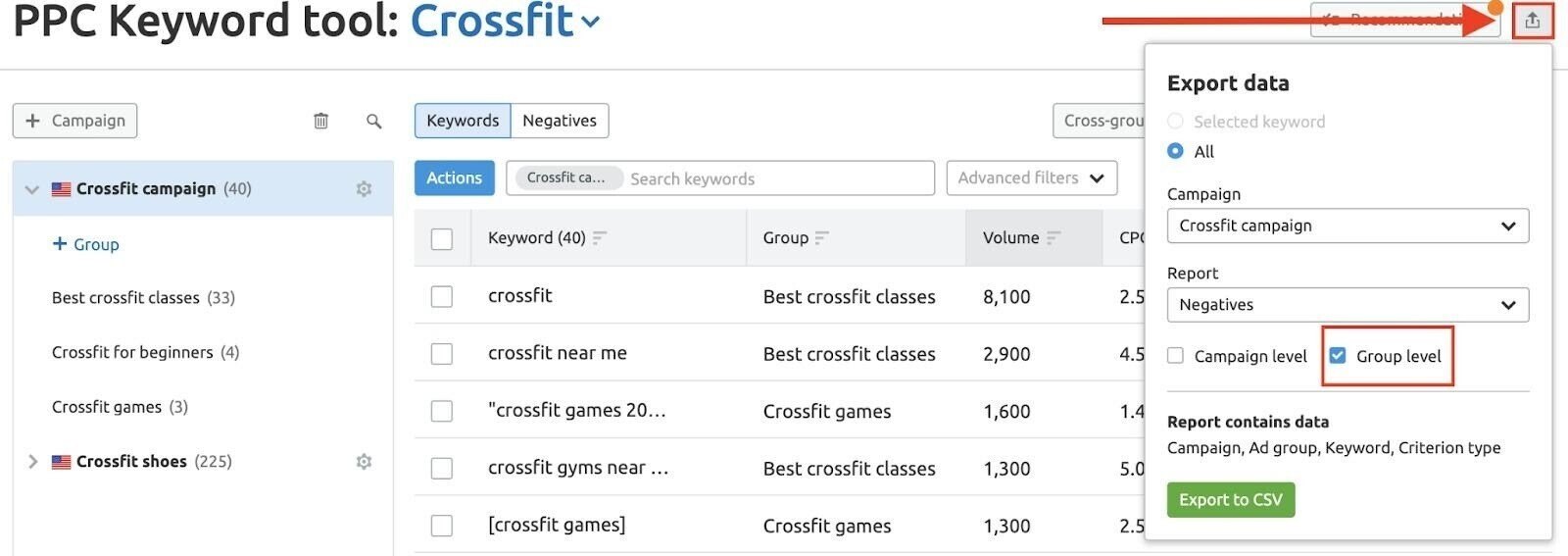Switch to the Negatives tab

tap(560, 121)
